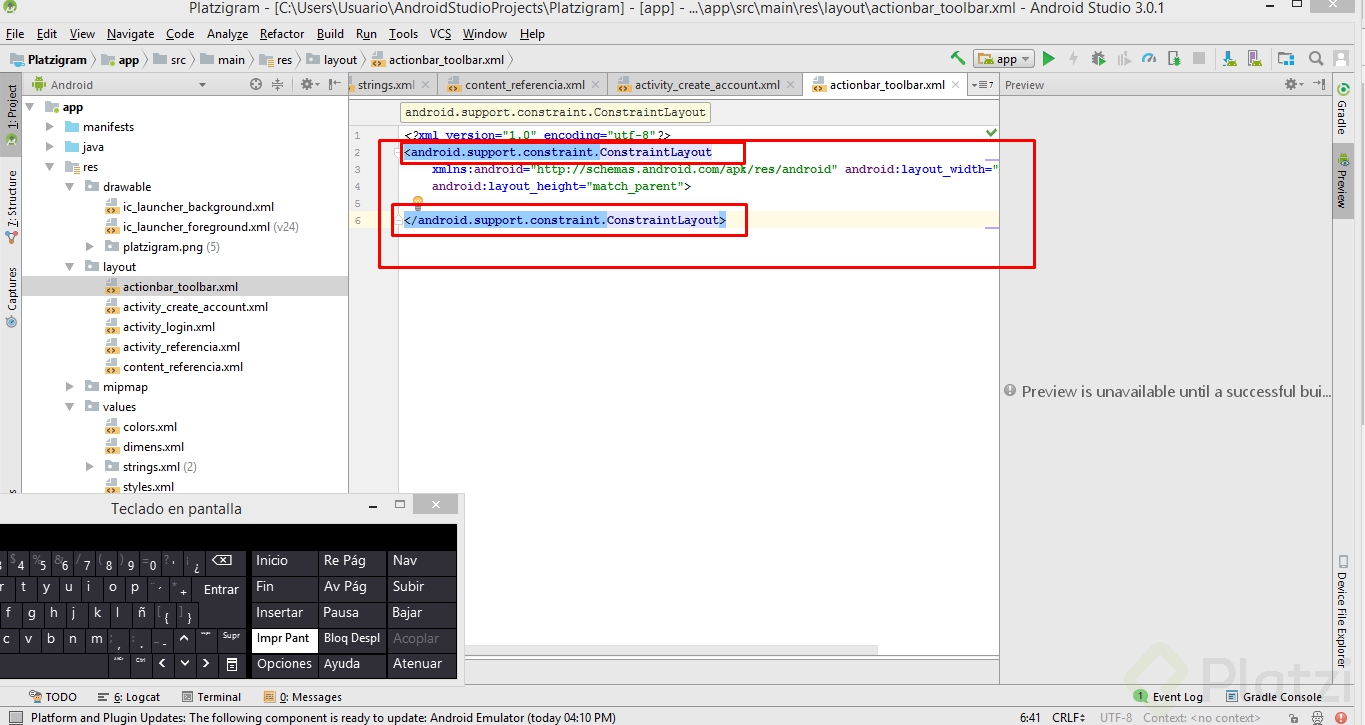Click the Make Project hammer icon

coord(958,59)
